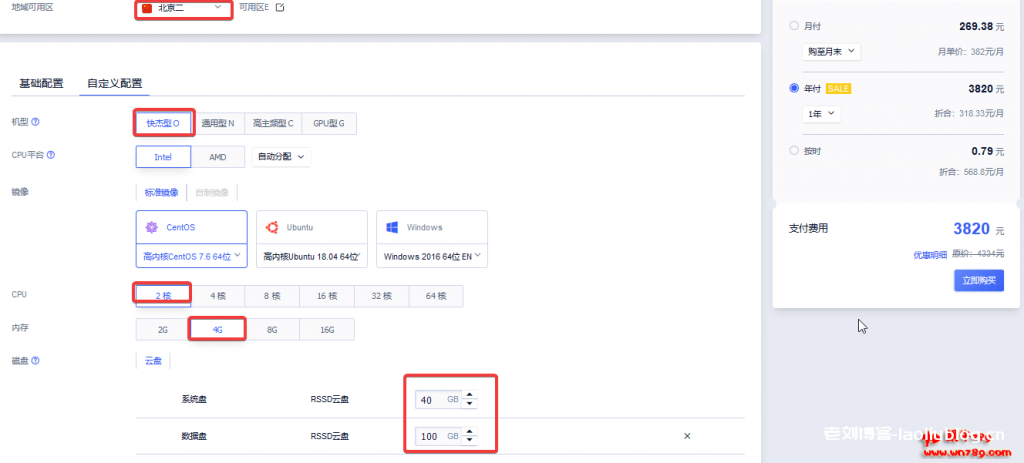
Task: Click the help icon next to 机型
Action: 36,122
